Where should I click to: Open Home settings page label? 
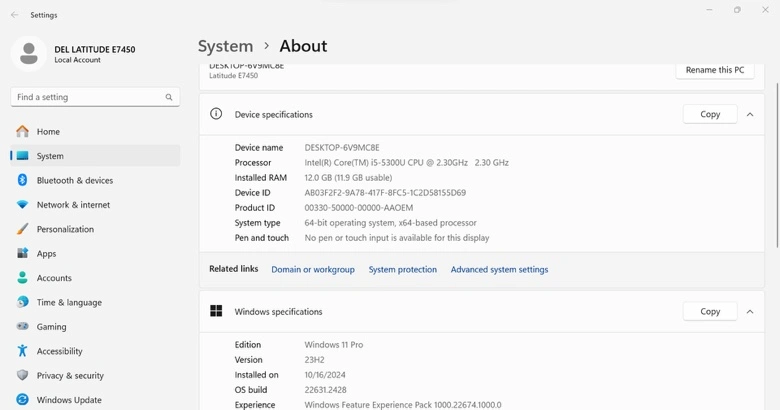click(48, 131)
